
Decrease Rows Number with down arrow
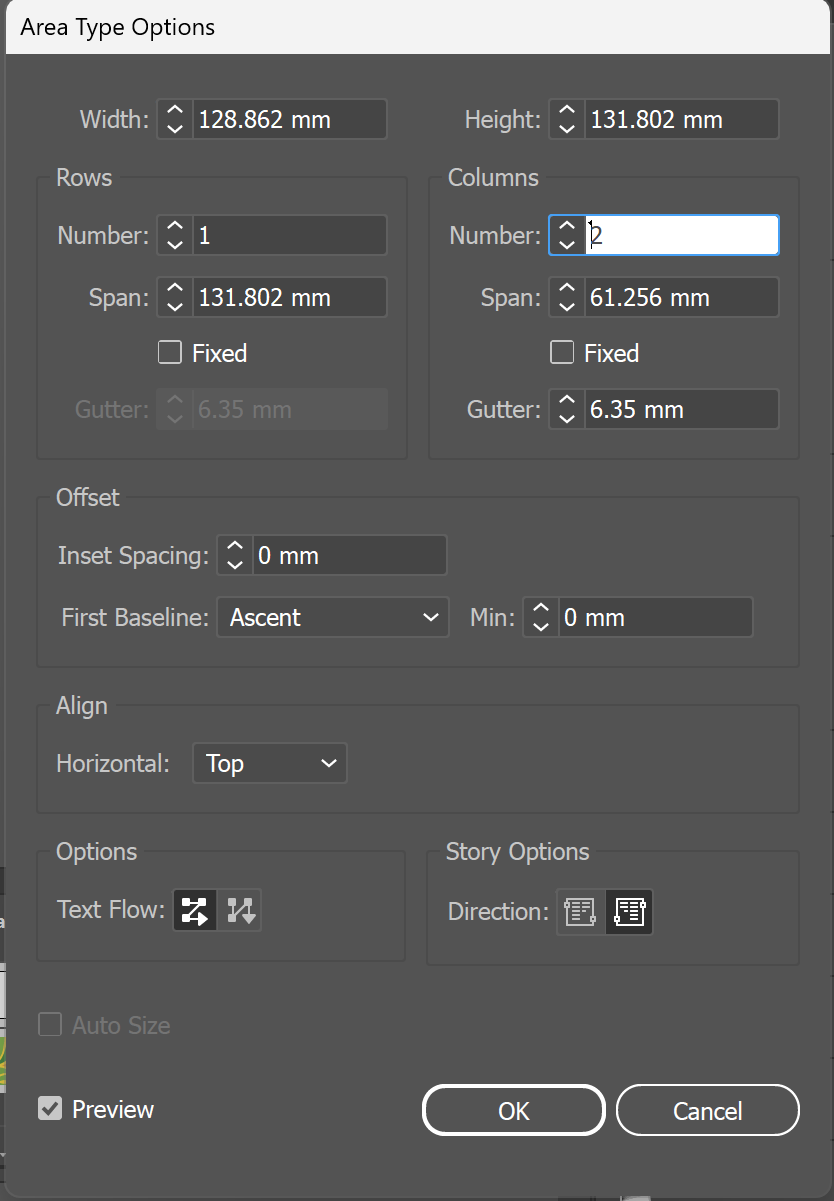(175, 245)
